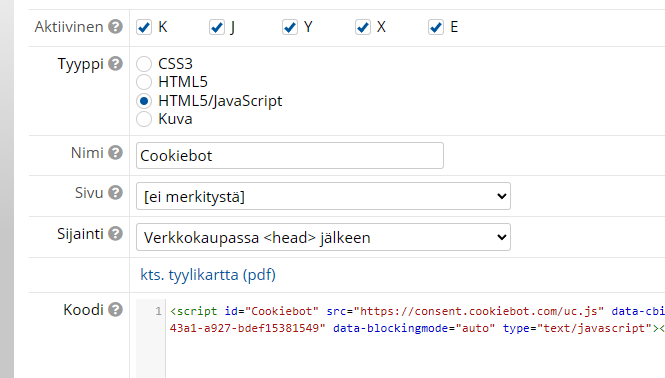
Task: Open help icon next to Nimi
Action: tap(115, 153)
